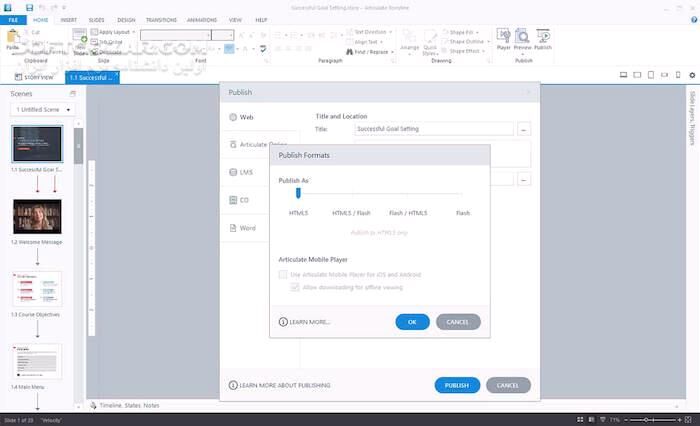Open the Player settings icon
This screenshot has width=700, height=426.
(504, 36)
